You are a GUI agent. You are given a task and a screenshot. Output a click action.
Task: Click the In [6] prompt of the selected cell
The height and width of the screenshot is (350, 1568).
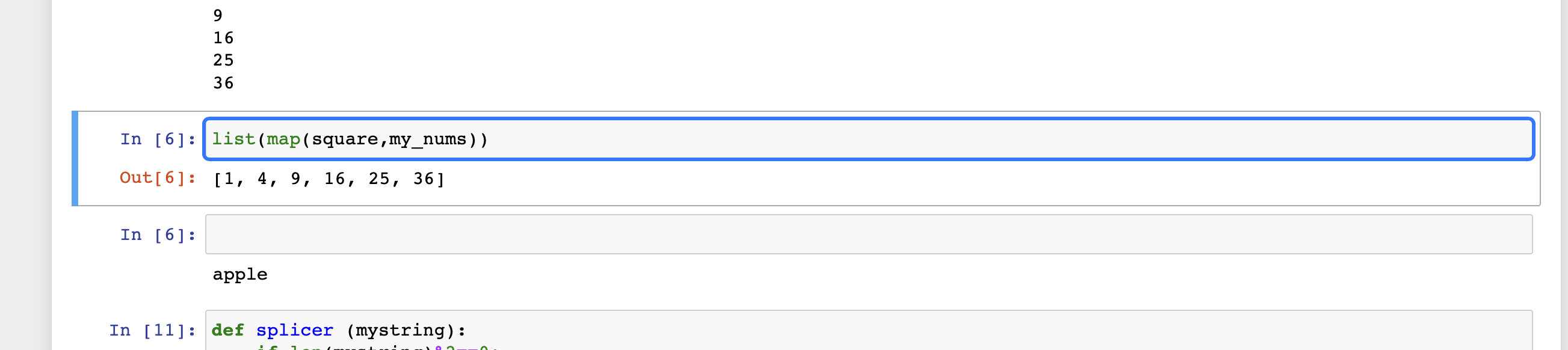coord(158,140)
